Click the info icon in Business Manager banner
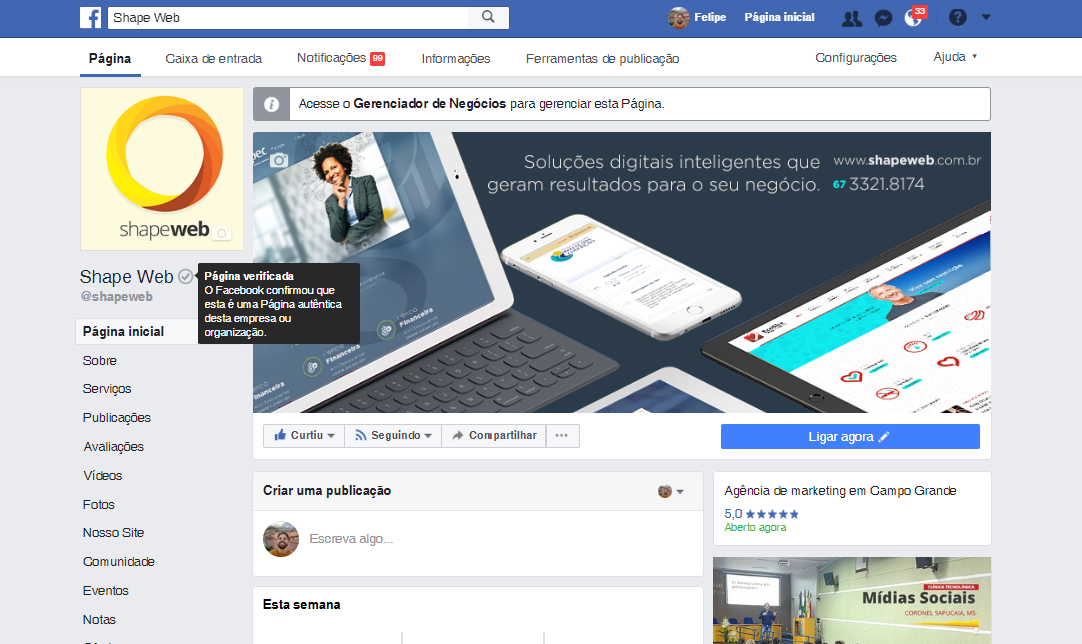Viewport: 1082px width, 644px height. point(271,104)
